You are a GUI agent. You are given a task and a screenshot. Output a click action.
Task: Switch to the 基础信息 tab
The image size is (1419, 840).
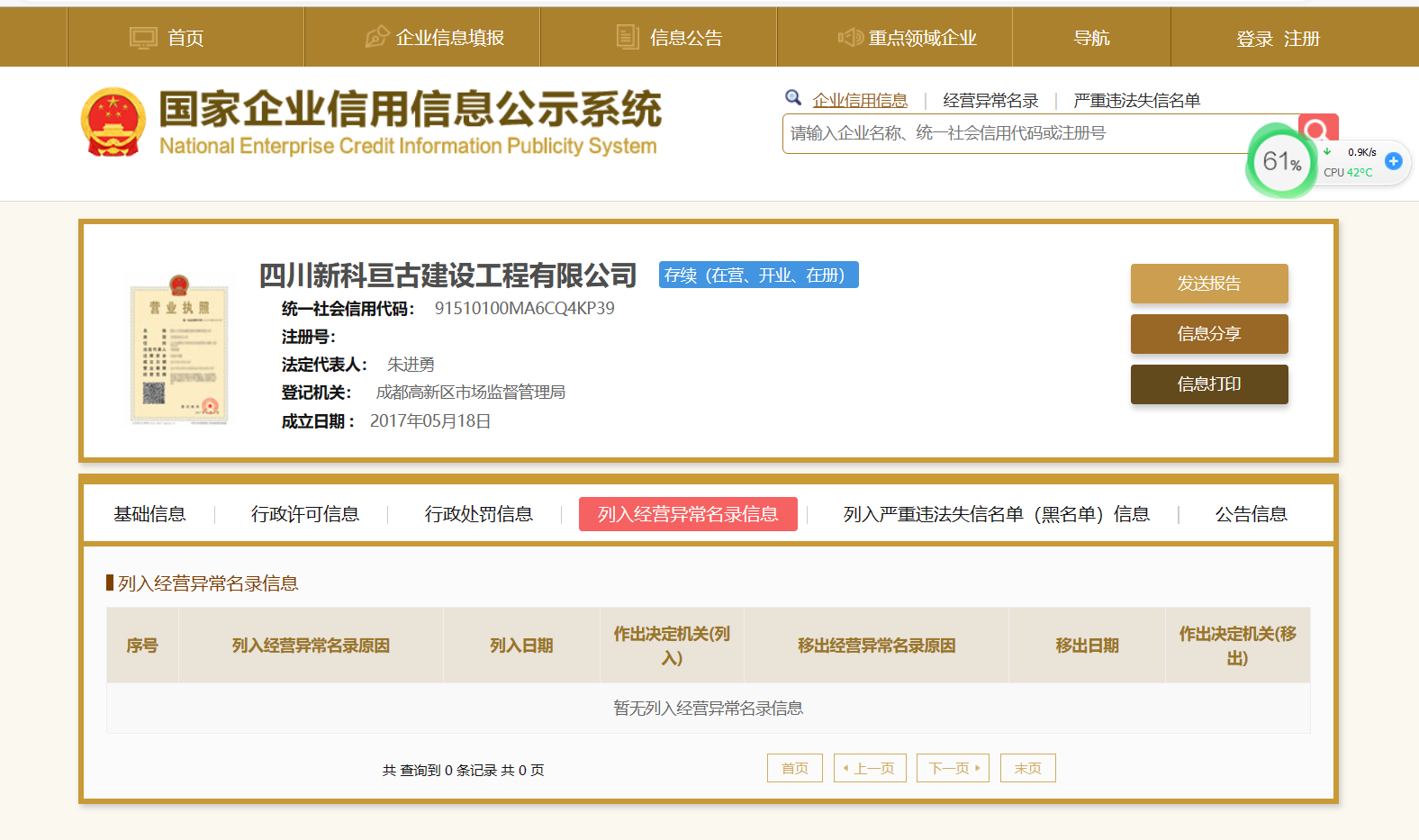pos(149,514)
